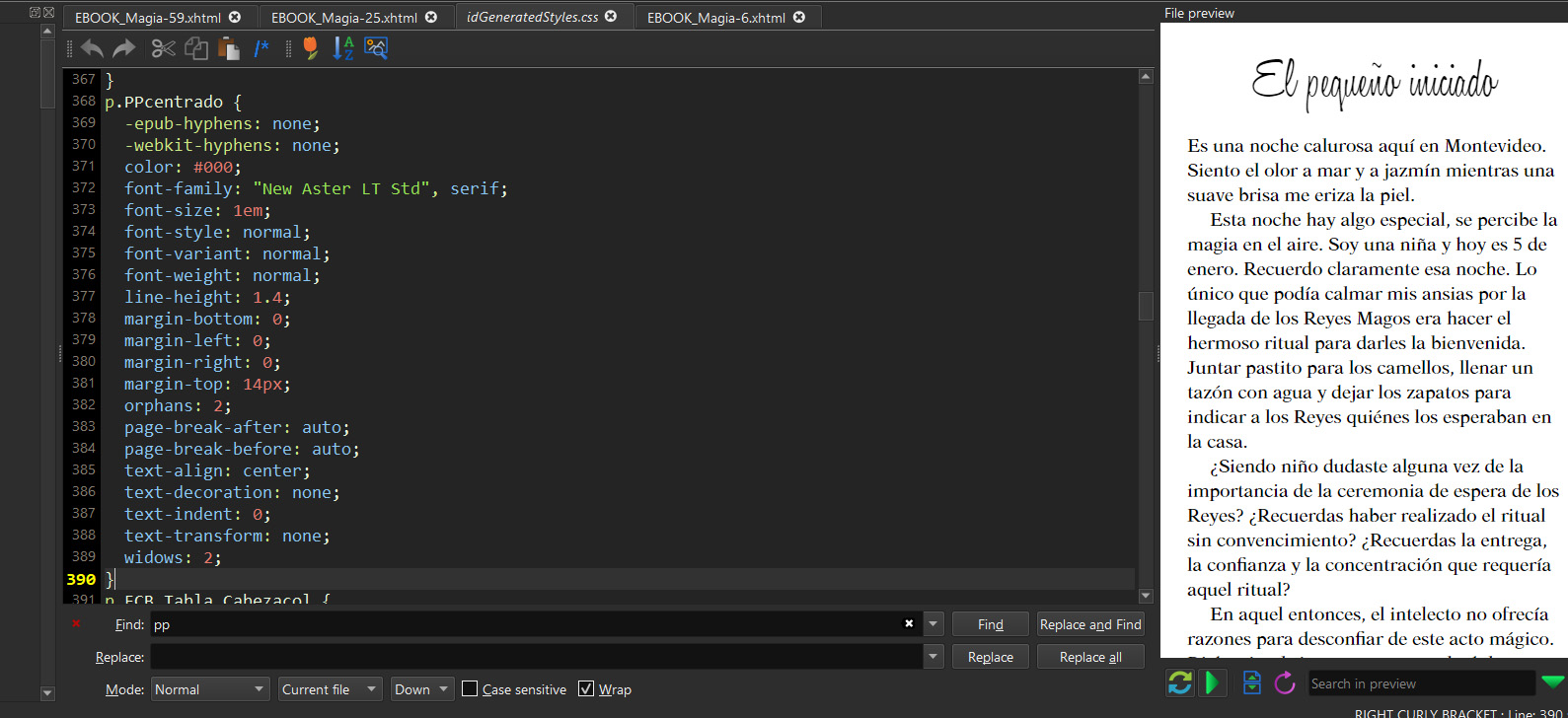Close the left dock panel

(x=48, y=13)
